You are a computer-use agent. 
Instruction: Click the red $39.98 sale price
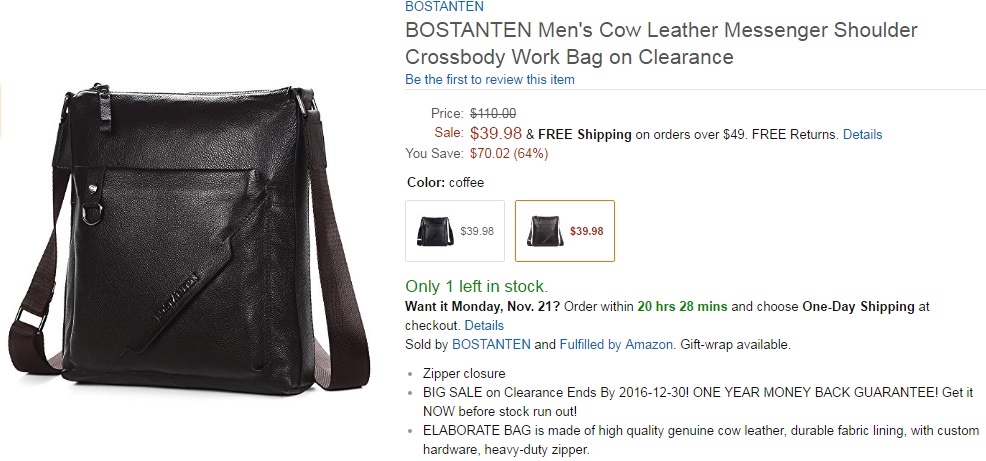(495, 134)
